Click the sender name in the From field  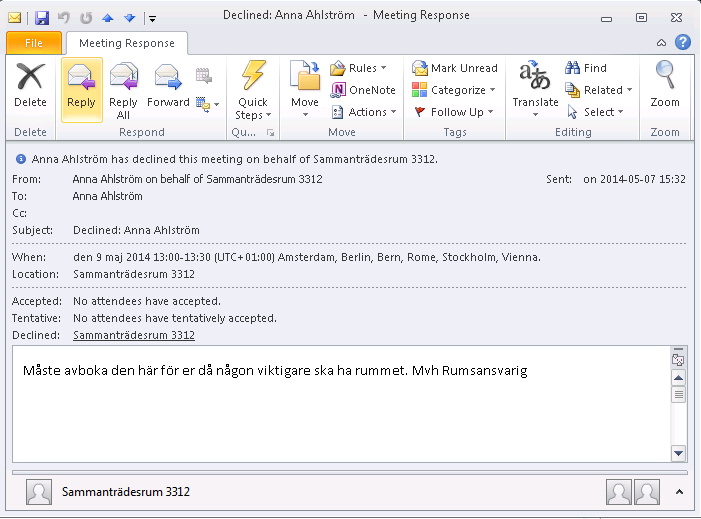tap(198, 179)
